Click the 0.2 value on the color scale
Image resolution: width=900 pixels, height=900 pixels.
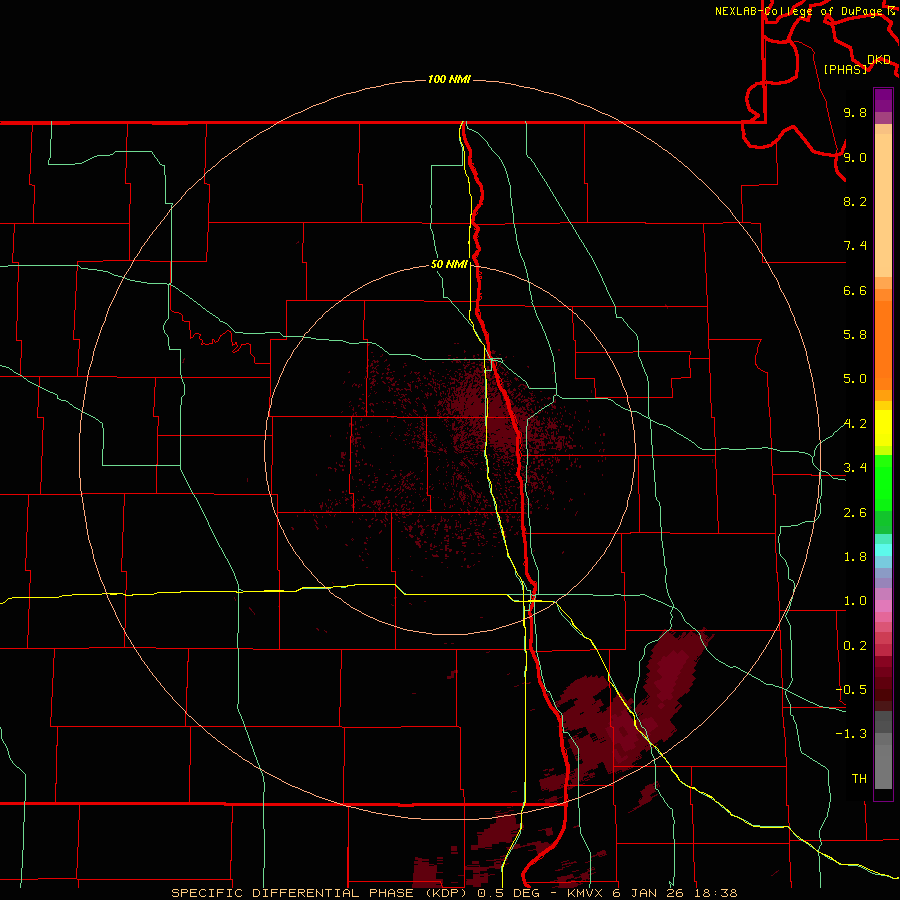click(855, 646)
